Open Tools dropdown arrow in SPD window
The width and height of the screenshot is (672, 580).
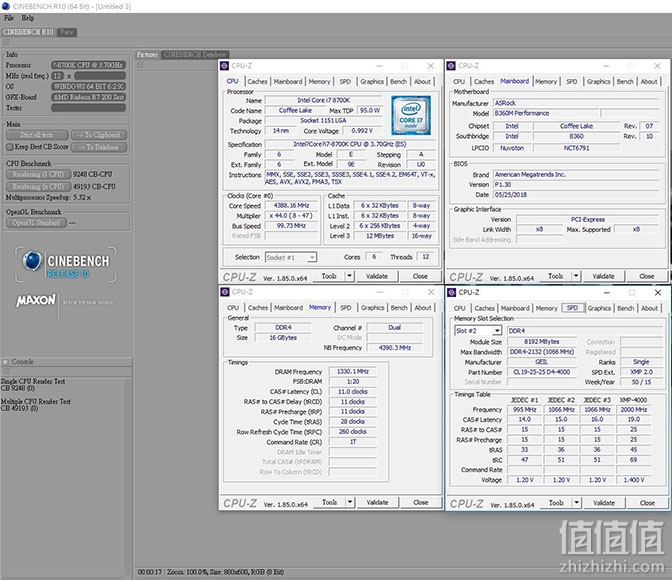coord(577,502)
